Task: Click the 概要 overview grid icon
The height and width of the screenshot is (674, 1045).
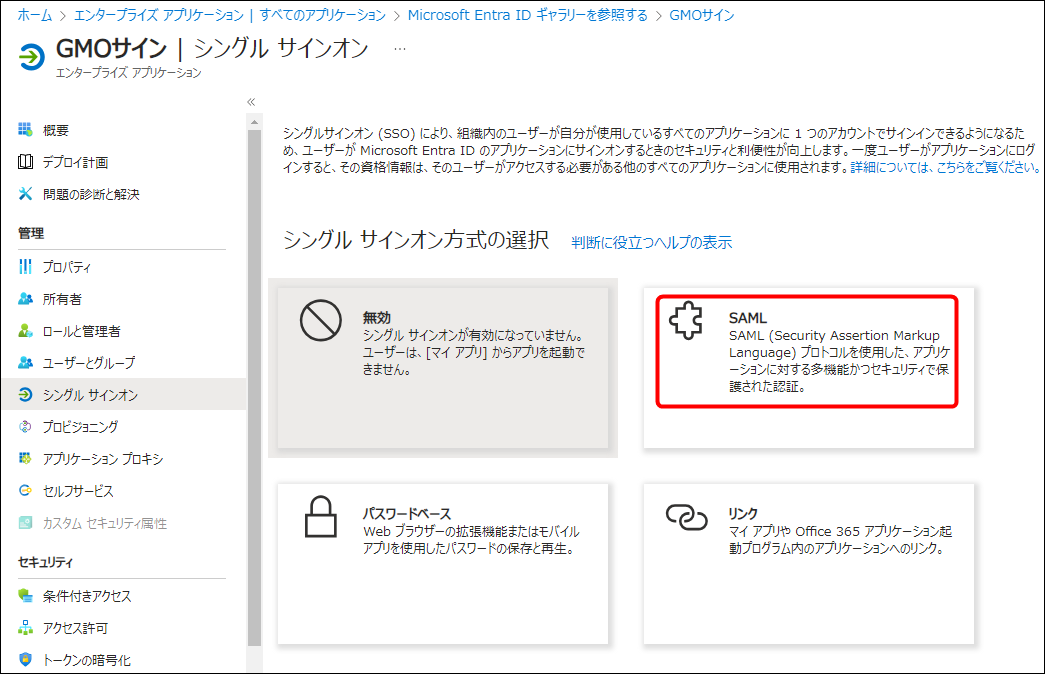Action: coord(25,130)
